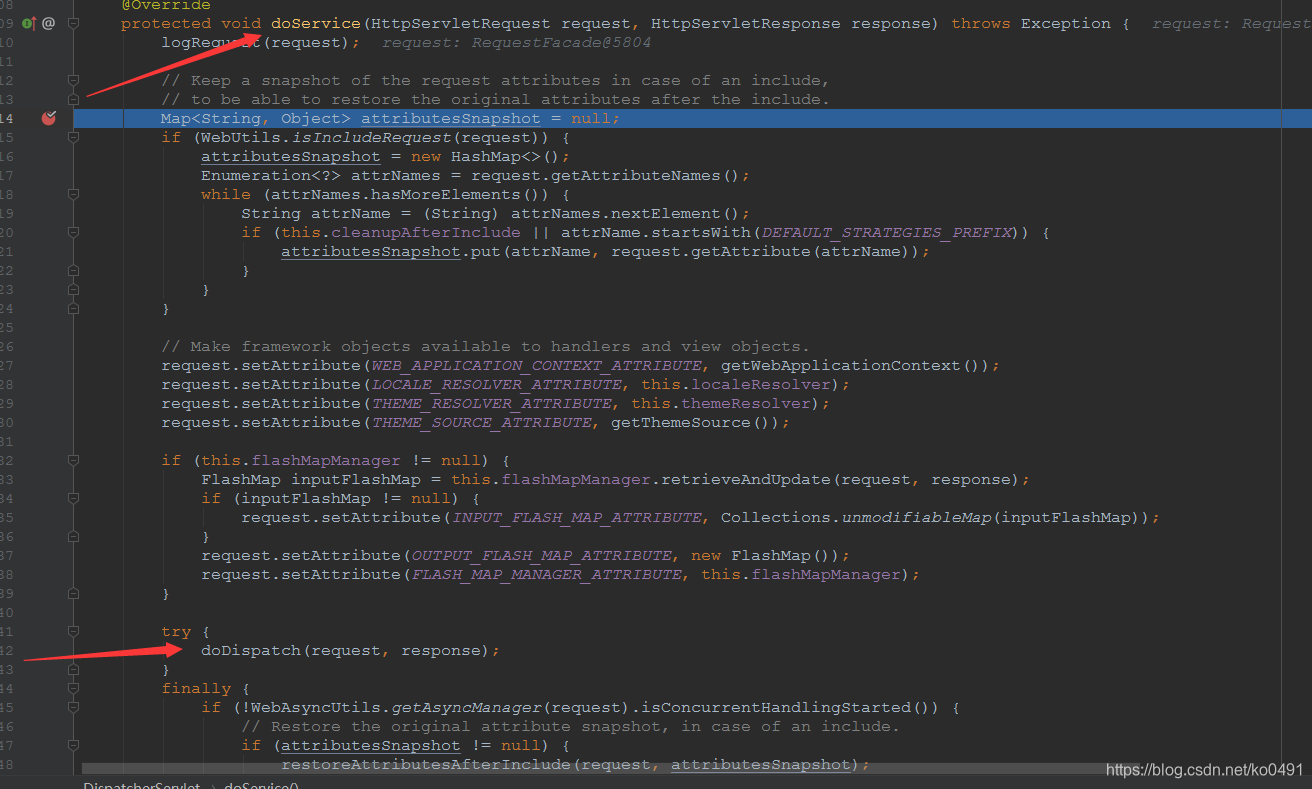Screen dimensions: 1312x789
Task: Click the overriding-method gutter icon beside doService
Action: pyautogui.click(x=29, y=23)
